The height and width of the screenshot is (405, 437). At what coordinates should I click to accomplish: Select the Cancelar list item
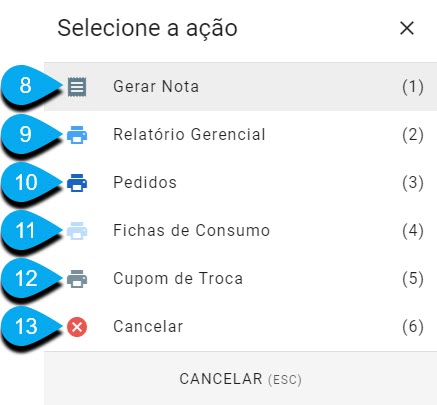point(240,327)
